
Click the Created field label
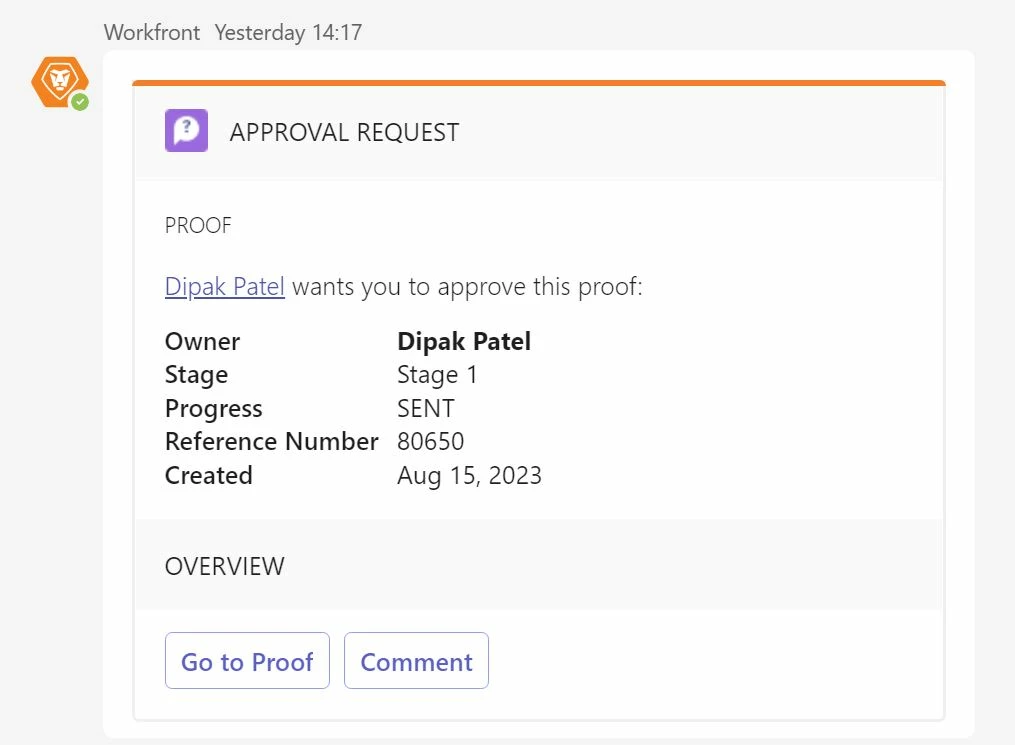click(208, 475)
